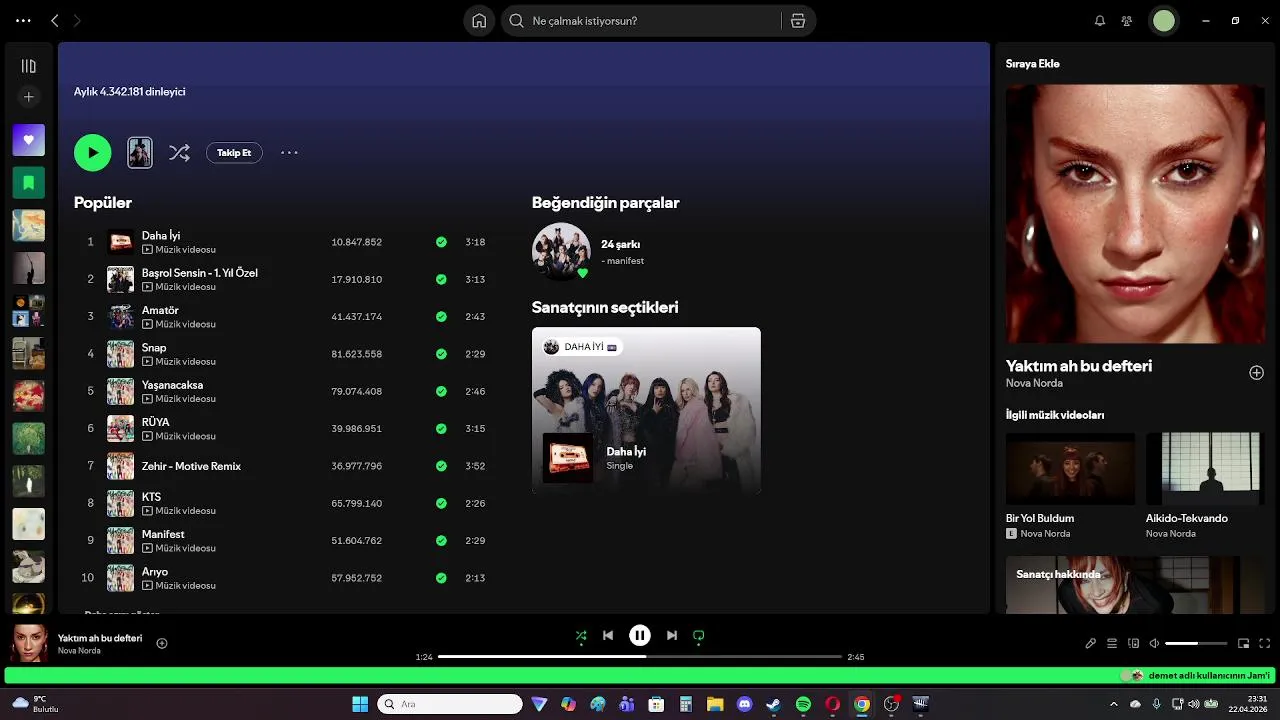
Task: Open Windows Start button
Action: coord(360,704)
